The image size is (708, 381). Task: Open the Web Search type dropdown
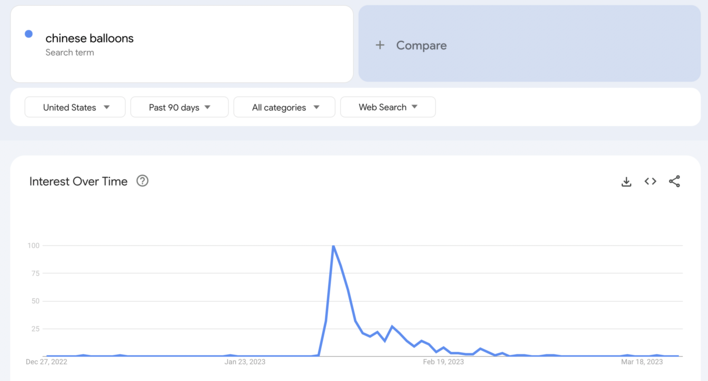(x=388, y=107)
